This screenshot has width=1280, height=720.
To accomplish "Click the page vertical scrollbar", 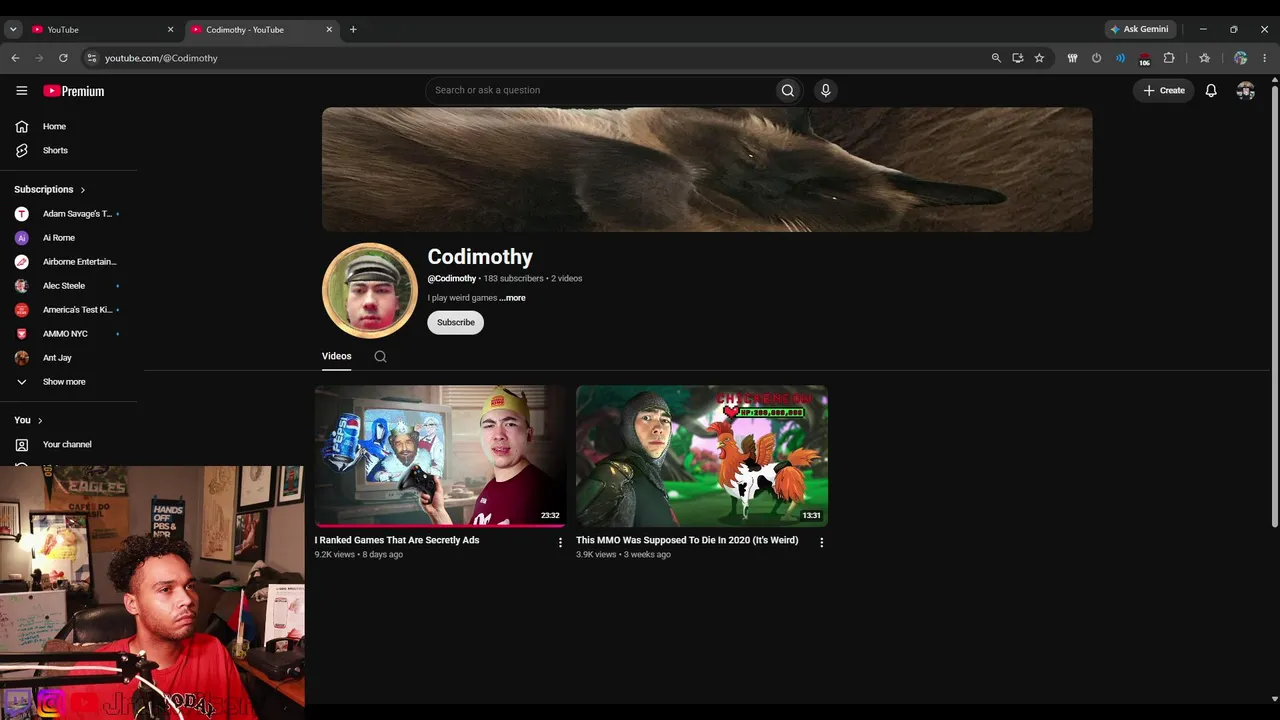I will point(1273,306).
